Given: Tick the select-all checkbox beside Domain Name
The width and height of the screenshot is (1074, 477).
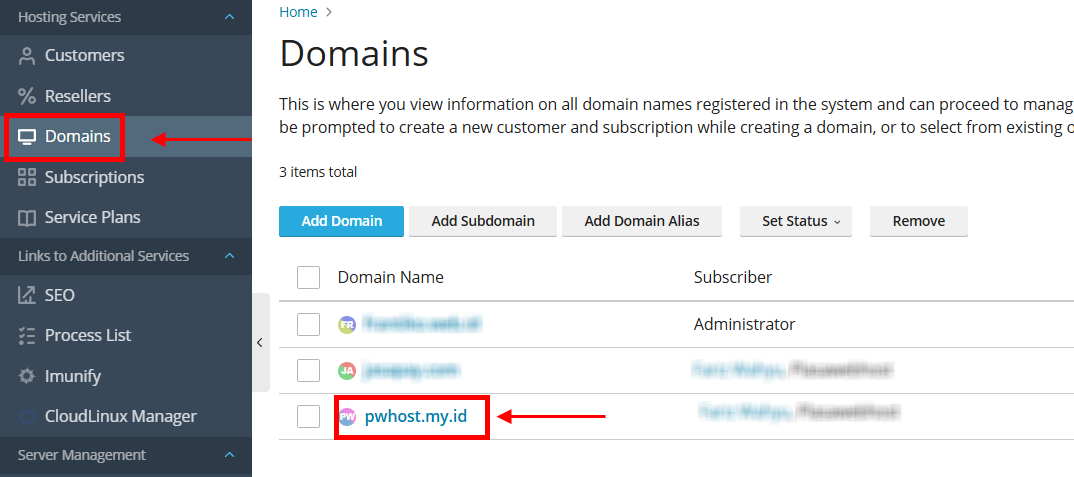Looking at the screenshot, I should click(x=308, y=278).
